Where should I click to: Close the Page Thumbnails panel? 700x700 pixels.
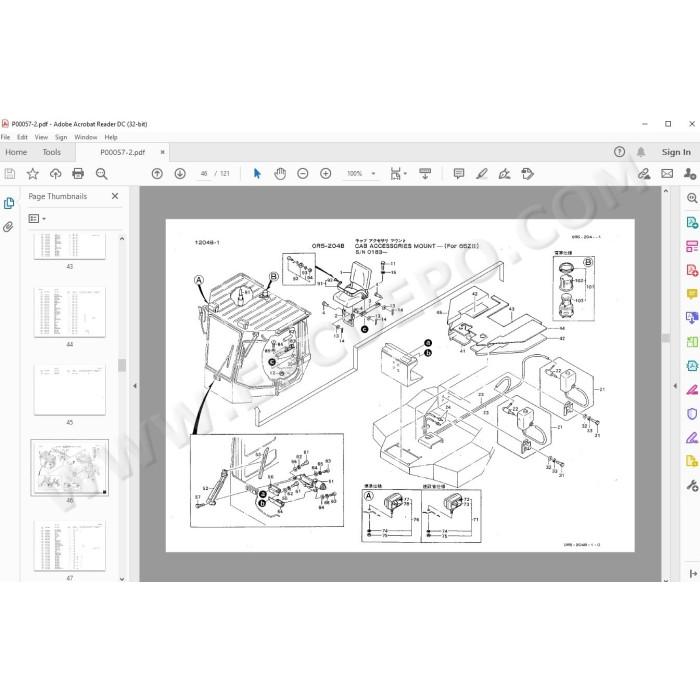pos(115,196)
